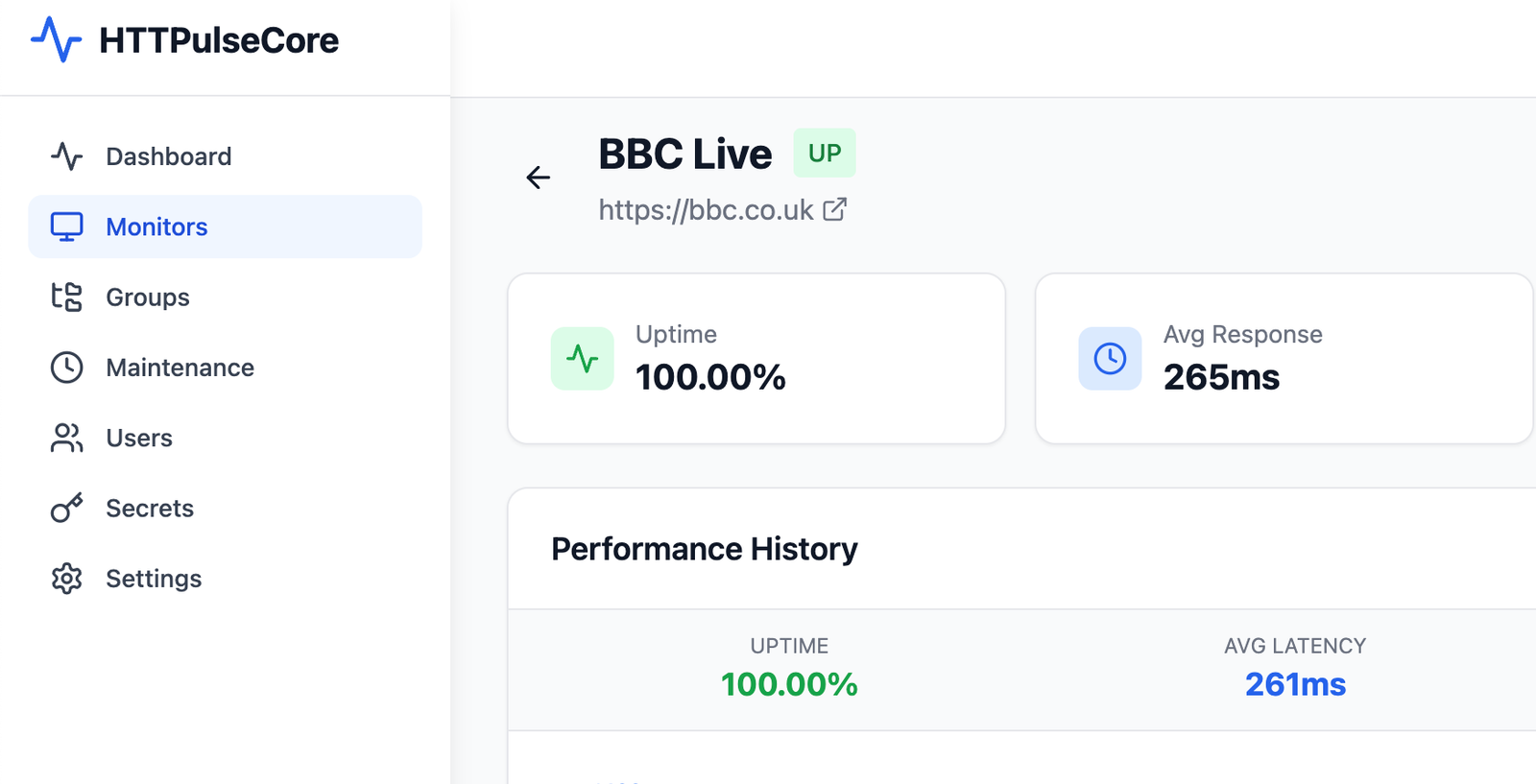Click the HTTPulseCore brand name
This screenshot has height=784, width=1536.
(x=219, y=40)
